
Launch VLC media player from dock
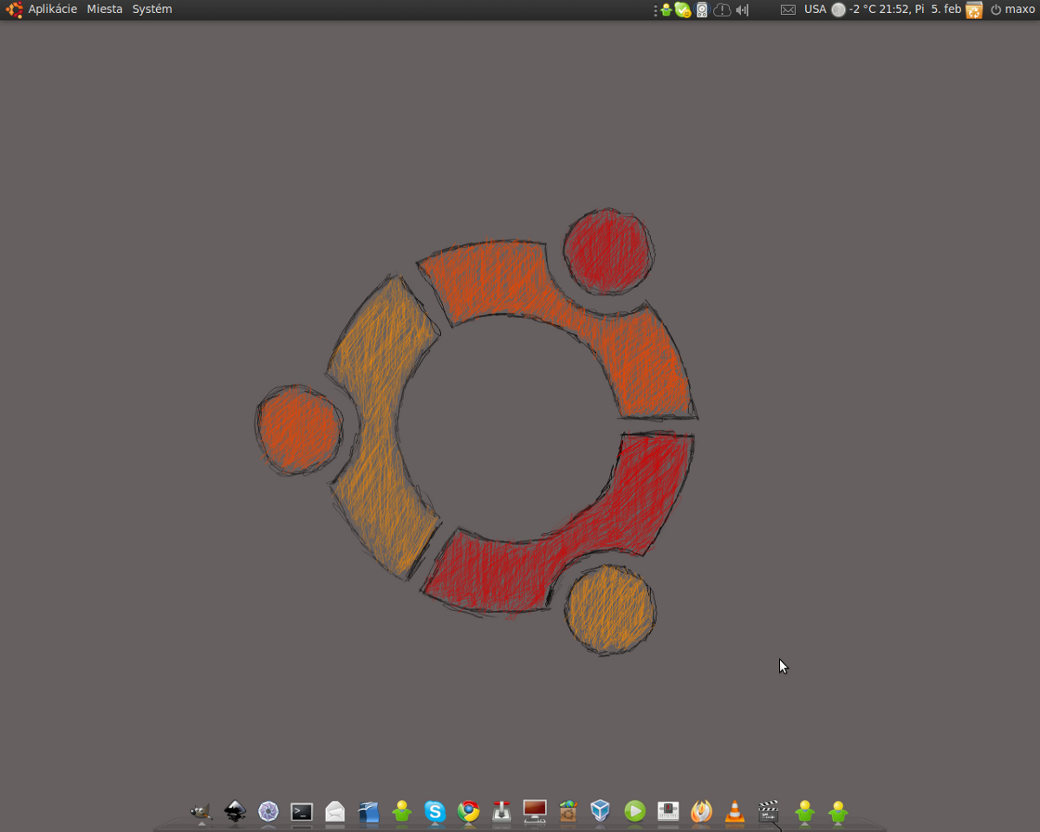click(734, 811)
